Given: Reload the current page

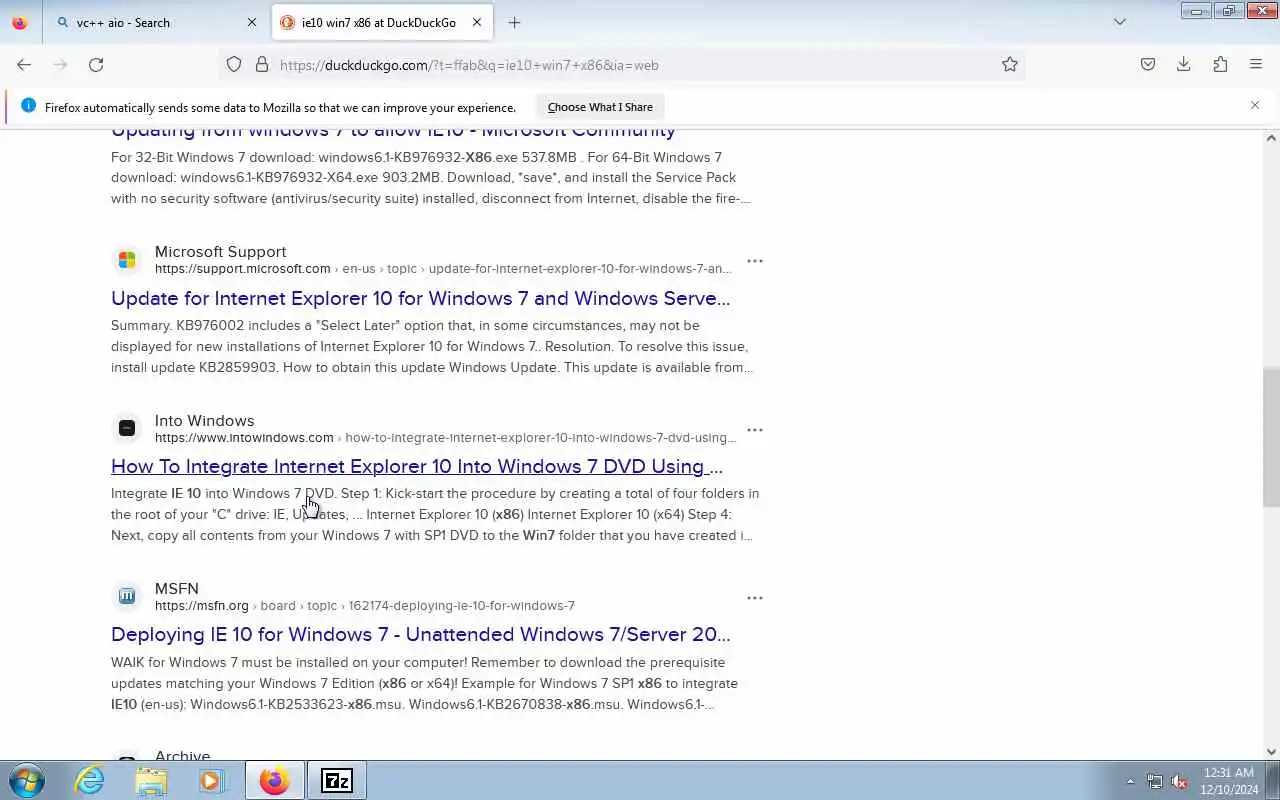Looking at the screenshot, I should tap(96, 64).
